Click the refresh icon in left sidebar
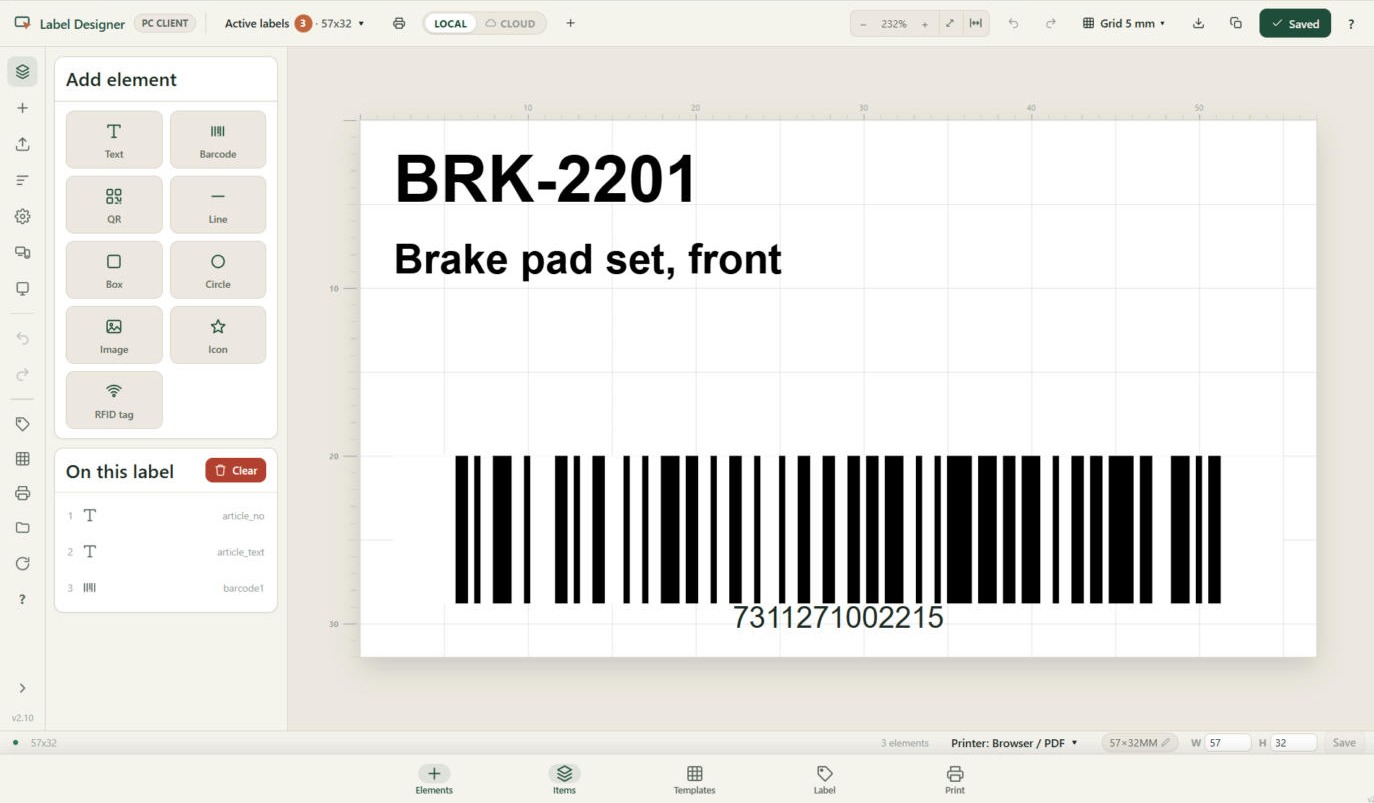This screenshot has width=1374, height=803. 22,564
